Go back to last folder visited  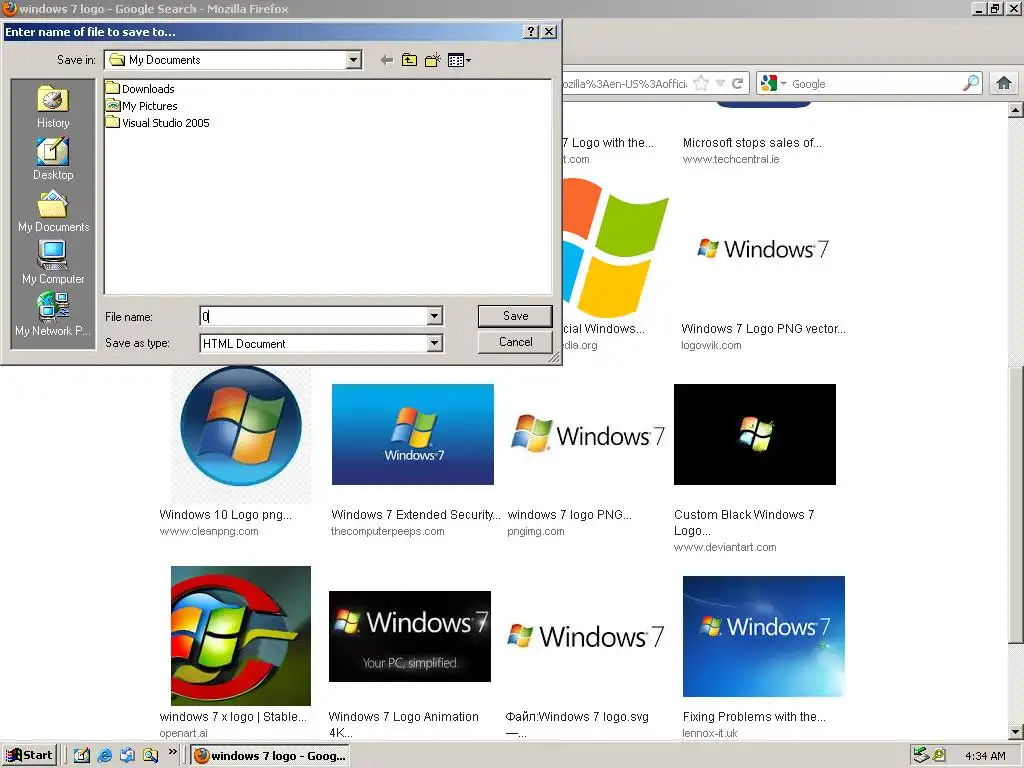387,60
